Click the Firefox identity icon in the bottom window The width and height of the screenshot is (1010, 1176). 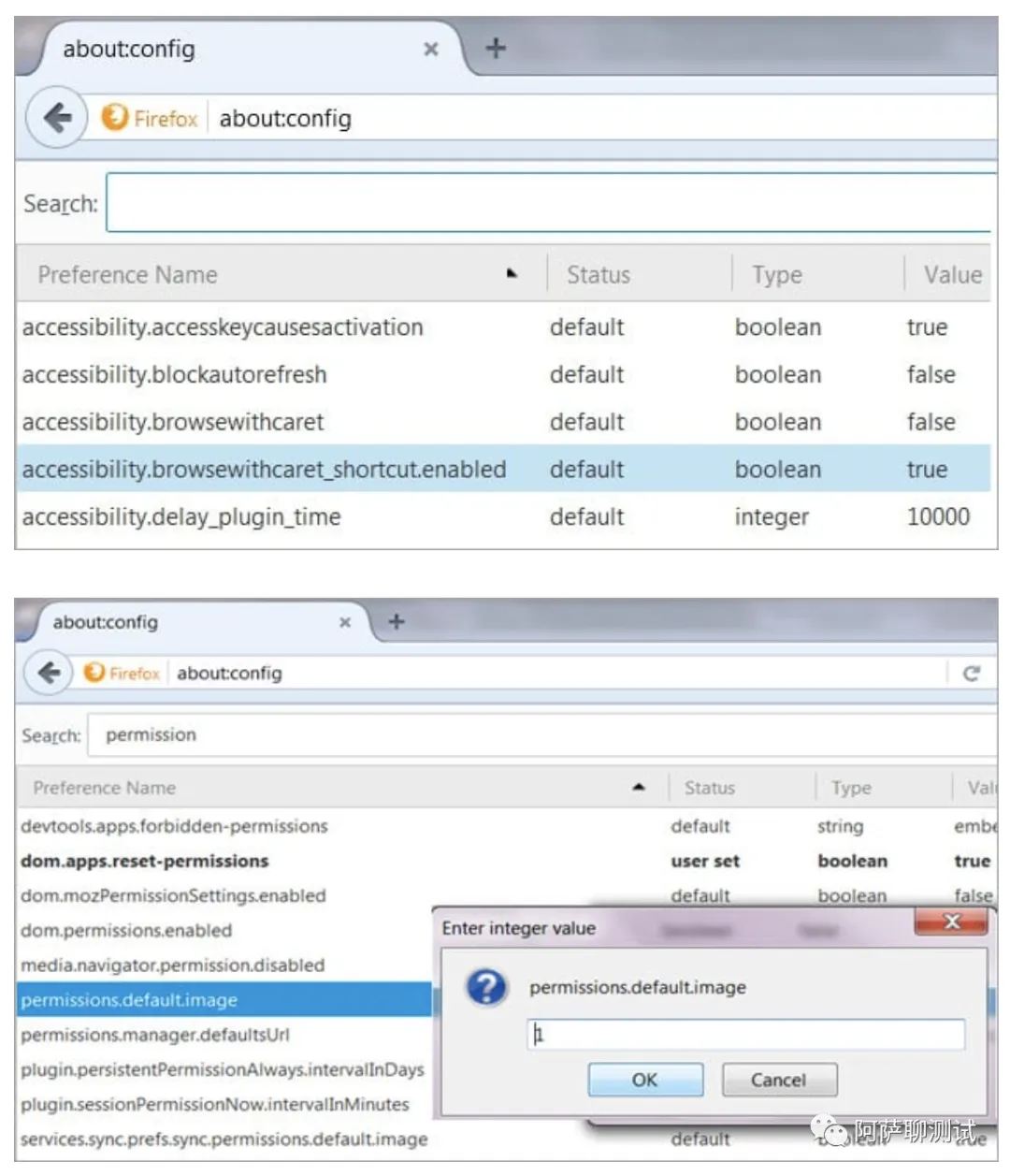click(x=94, y=673)
